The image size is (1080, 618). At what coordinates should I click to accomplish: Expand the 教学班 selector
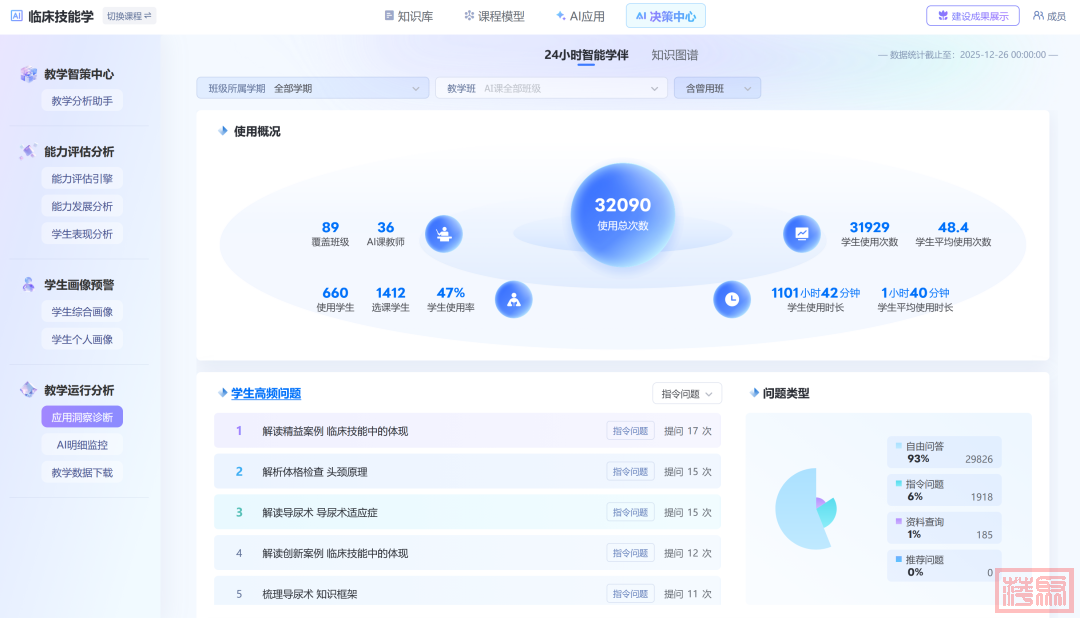click(550, 88)
